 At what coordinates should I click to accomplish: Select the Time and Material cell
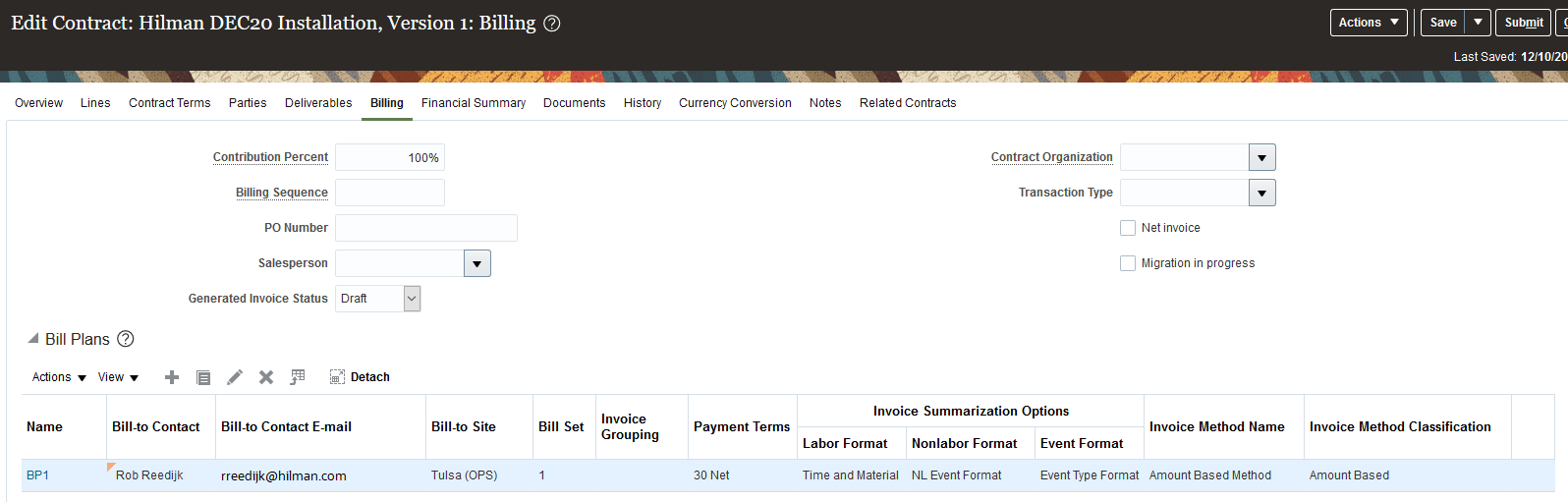(x=852, y=475)
